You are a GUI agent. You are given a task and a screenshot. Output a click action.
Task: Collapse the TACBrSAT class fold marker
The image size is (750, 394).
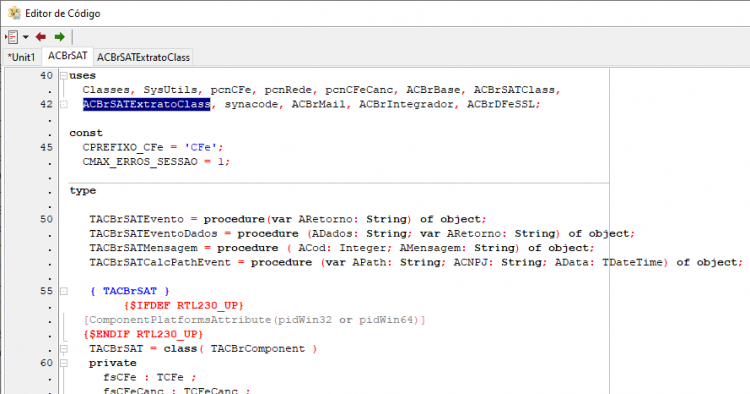[x=64, y=349]
